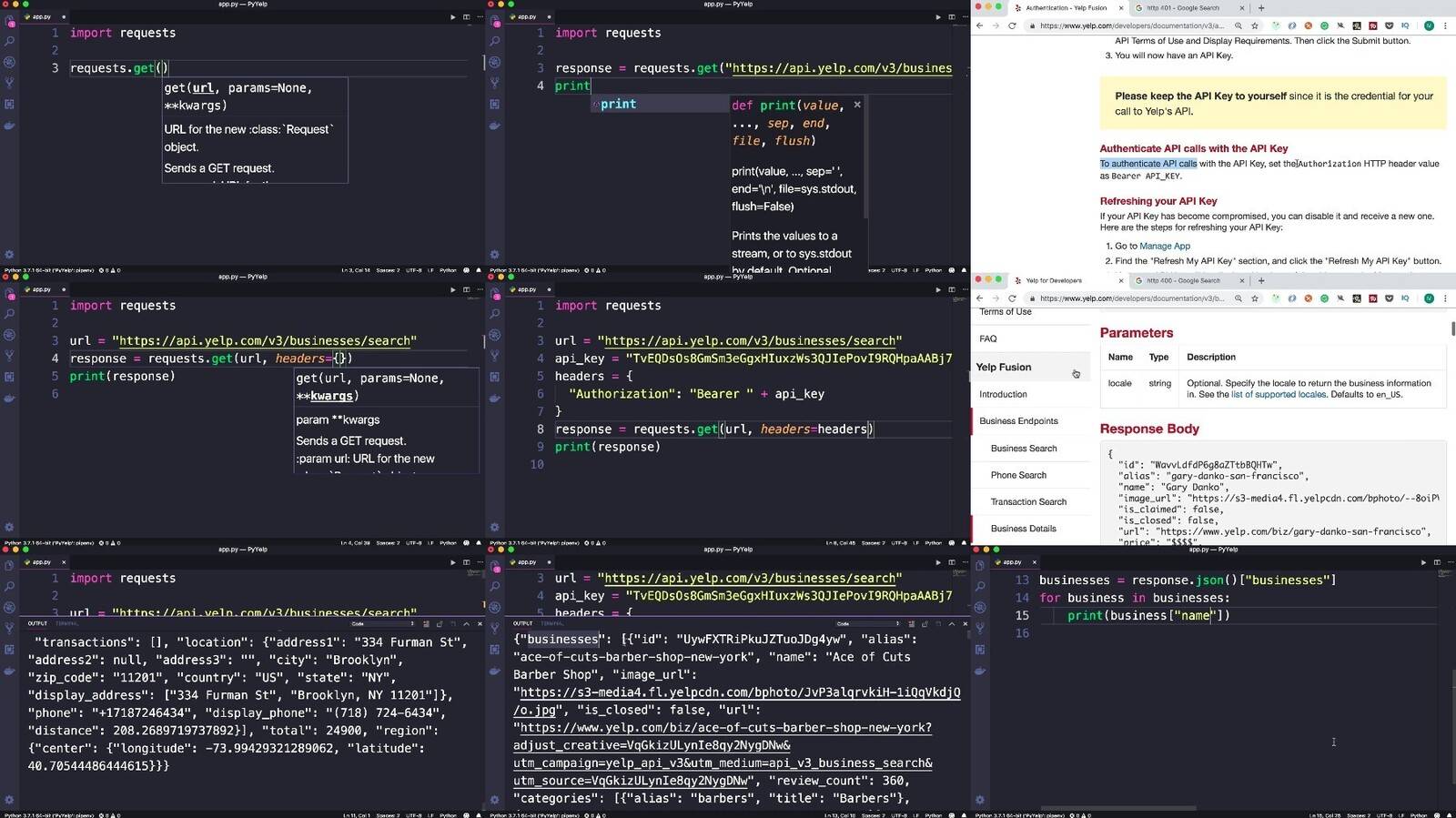
Task: Toggle scroll lock in the Brooklyn address output panel
Action: 440,624
